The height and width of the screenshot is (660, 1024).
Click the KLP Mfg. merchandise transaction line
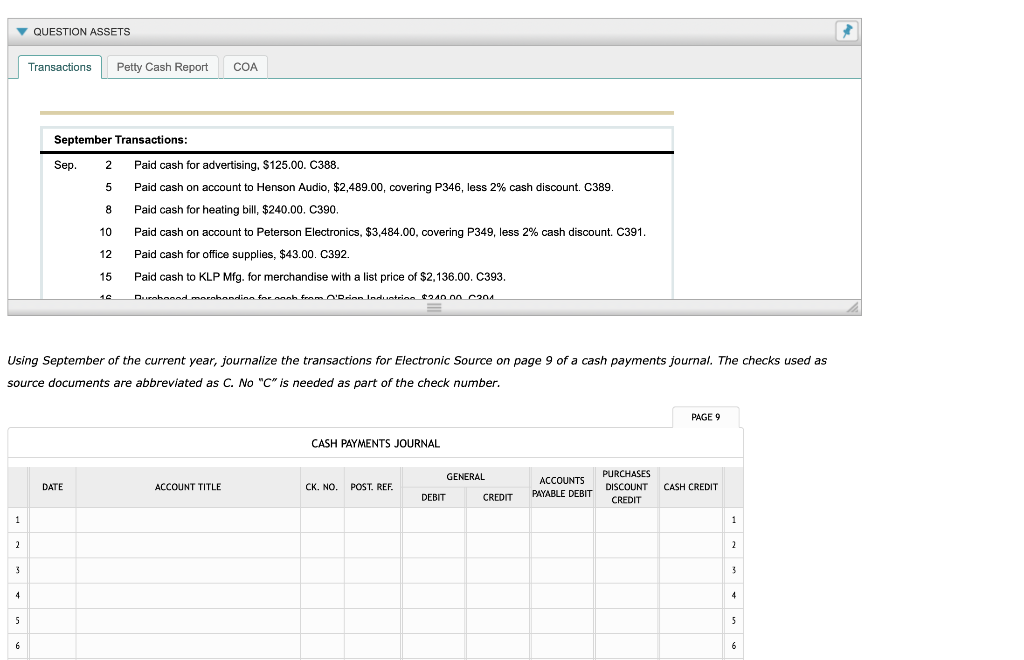pos(320,277)
